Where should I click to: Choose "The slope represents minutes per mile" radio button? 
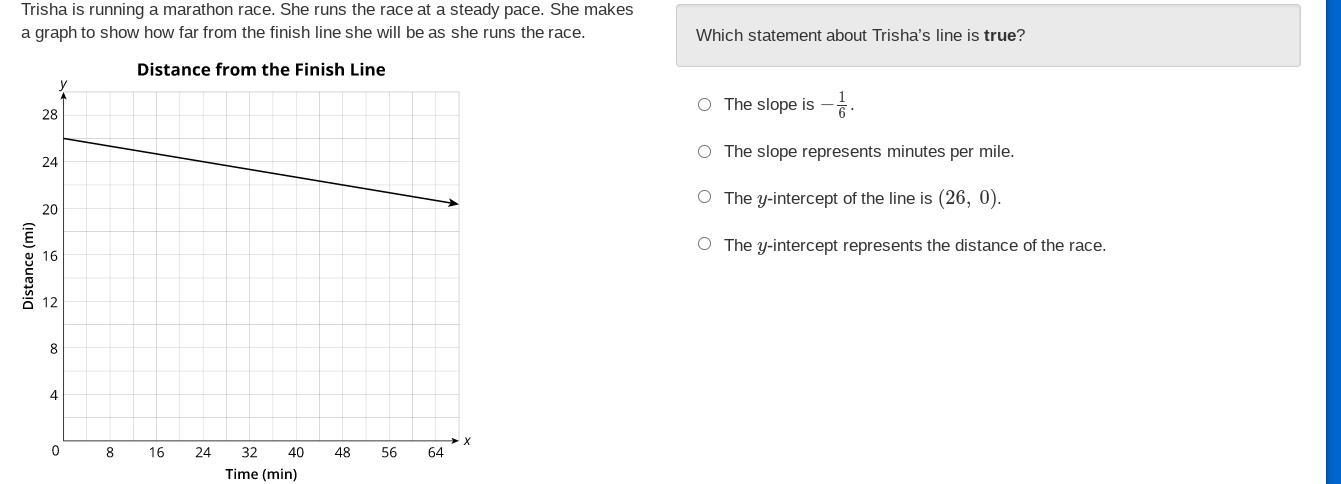tap(705, 152)
